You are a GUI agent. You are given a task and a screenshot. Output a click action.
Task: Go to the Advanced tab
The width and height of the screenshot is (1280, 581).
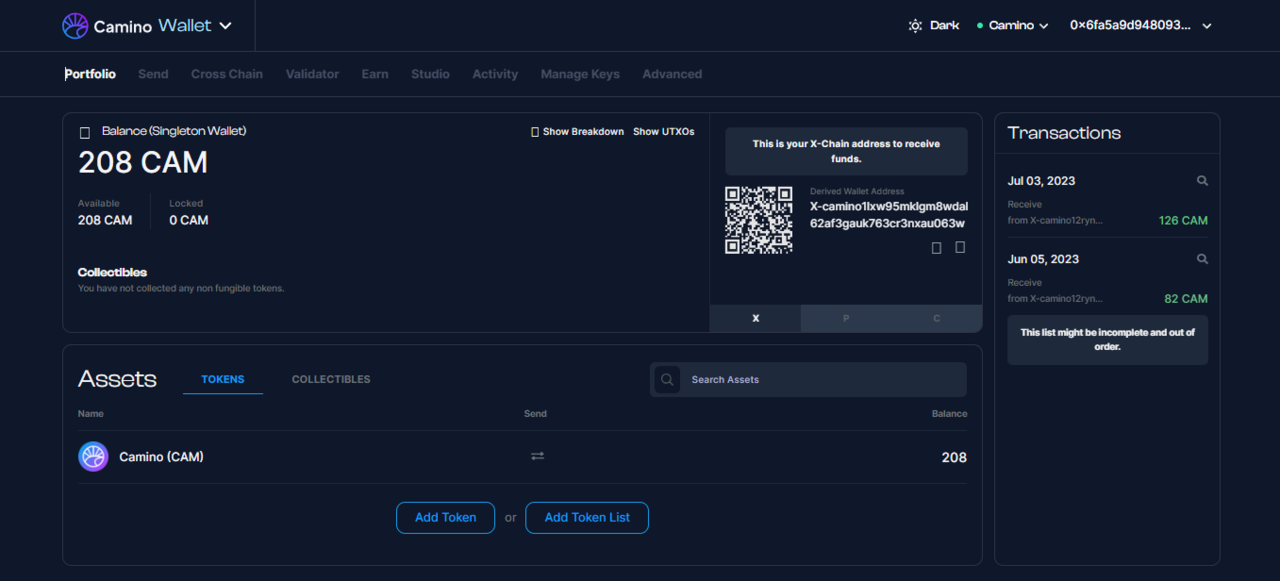pyautogui.click(x=672, y=74)
